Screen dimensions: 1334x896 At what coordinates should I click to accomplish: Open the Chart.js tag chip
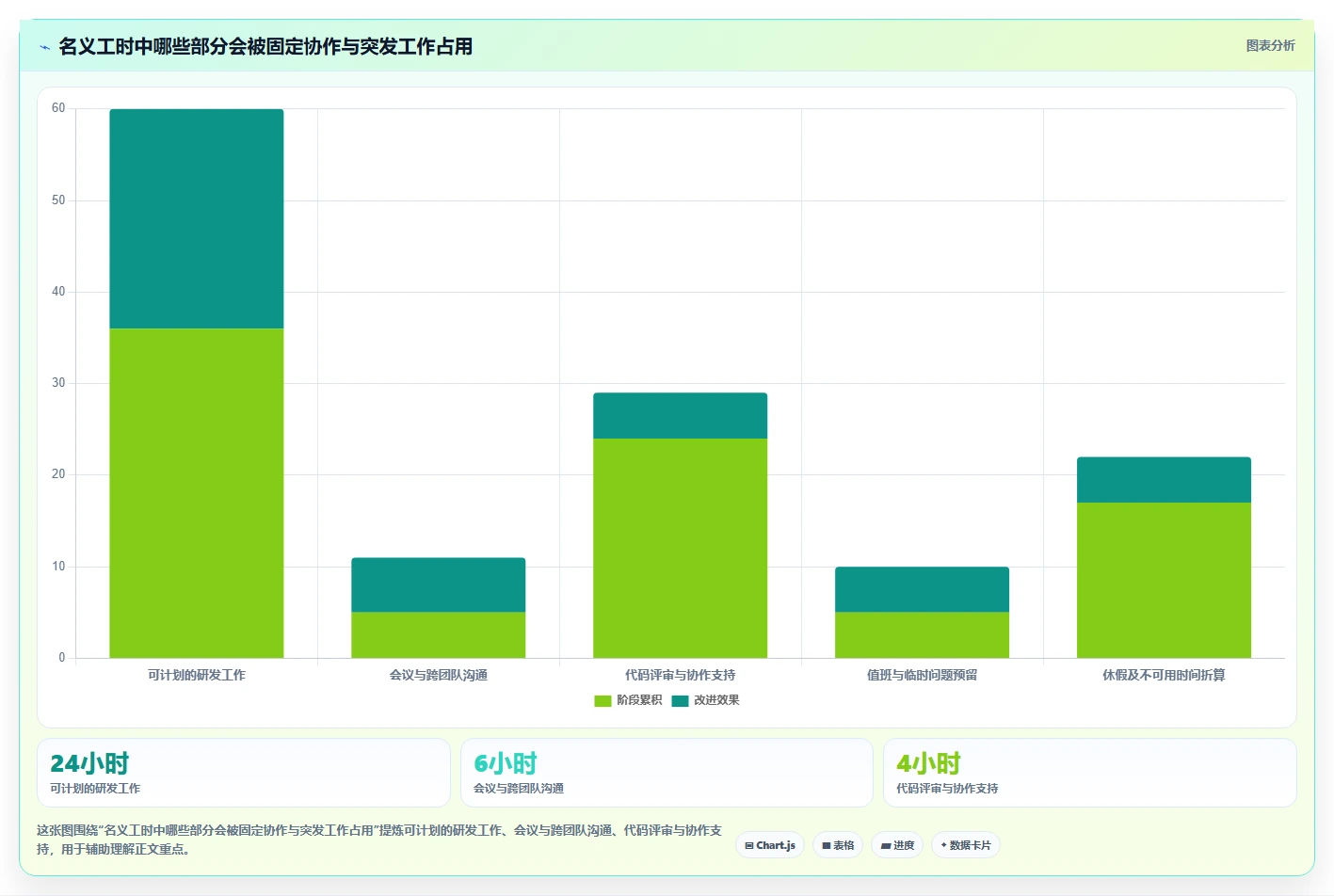pyautogui.click(x=770, y=845)
